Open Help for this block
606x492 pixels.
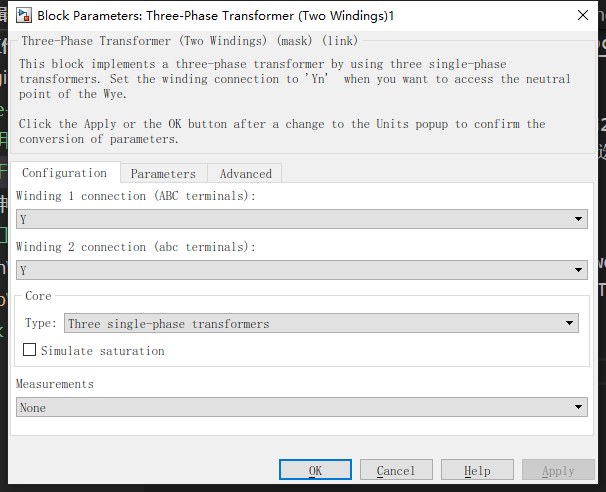477,470
